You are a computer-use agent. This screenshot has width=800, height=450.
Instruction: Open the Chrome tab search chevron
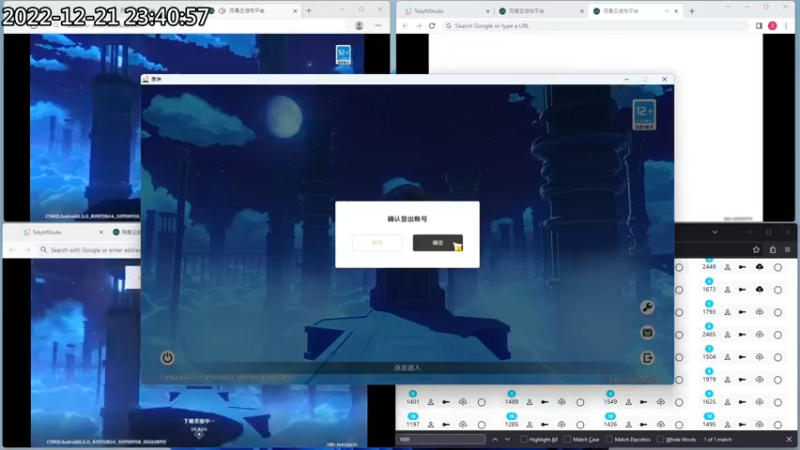pos(728,7)
